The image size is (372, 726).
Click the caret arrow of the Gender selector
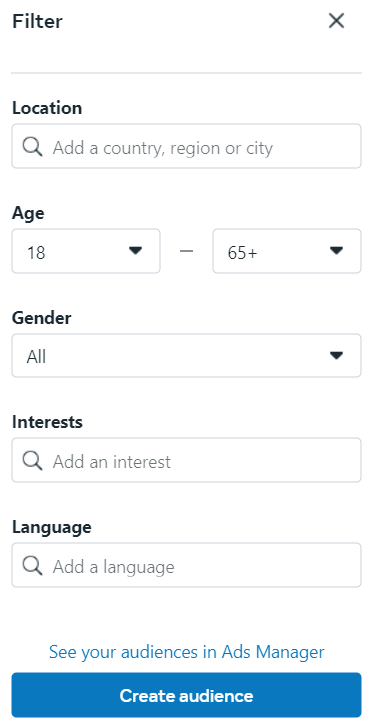336,356
